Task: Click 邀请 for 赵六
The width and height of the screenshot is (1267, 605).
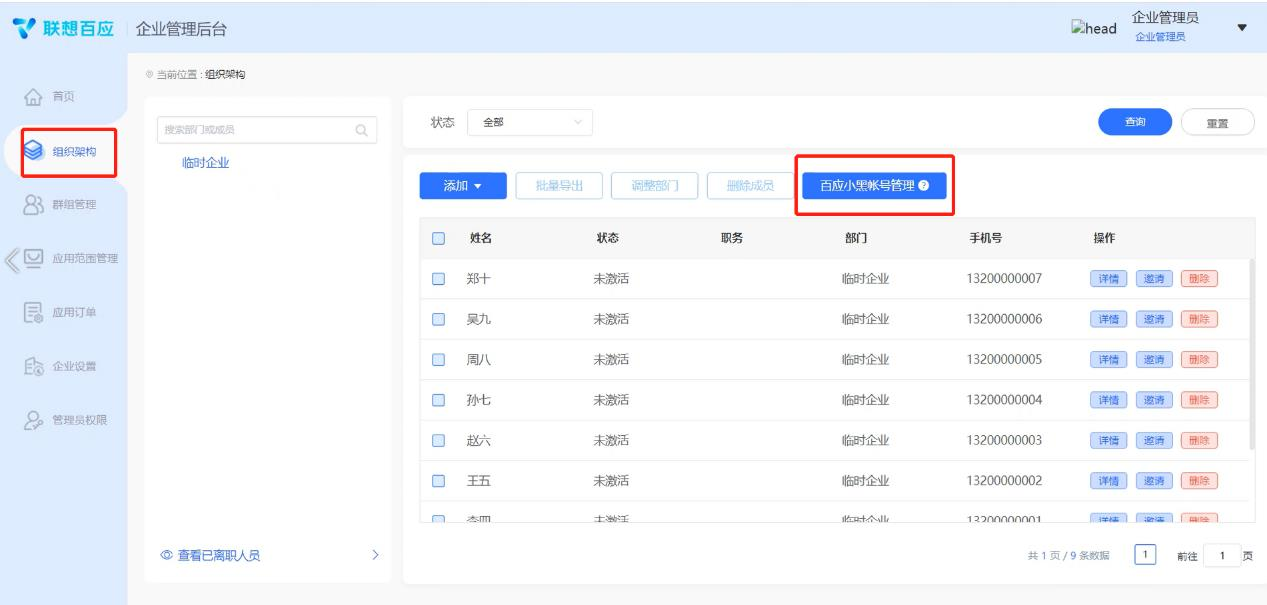Action: [1154, 440]
